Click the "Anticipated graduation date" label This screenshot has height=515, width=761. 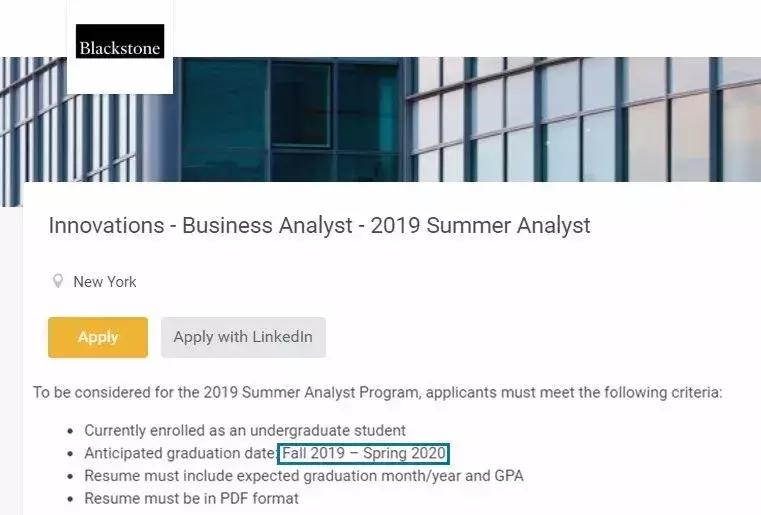tap(179, 454)
